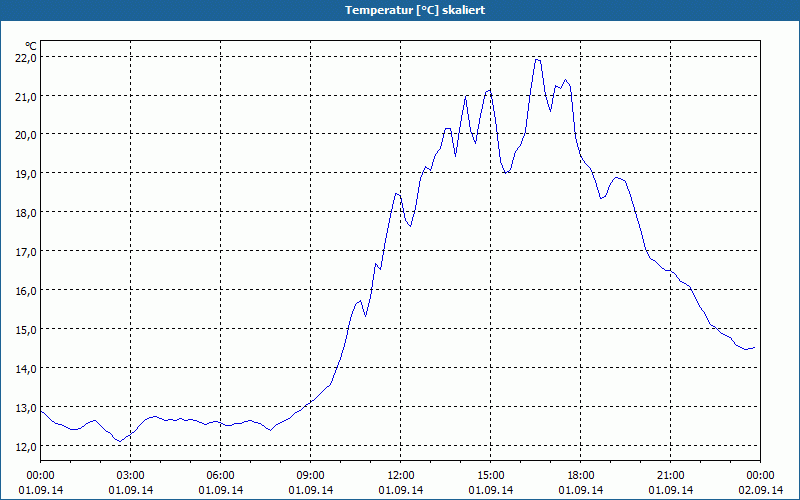Viewport: 800px width, 500px height.
Task: Click the 21,0 y-axis label
Action: (x=26, y=96)
